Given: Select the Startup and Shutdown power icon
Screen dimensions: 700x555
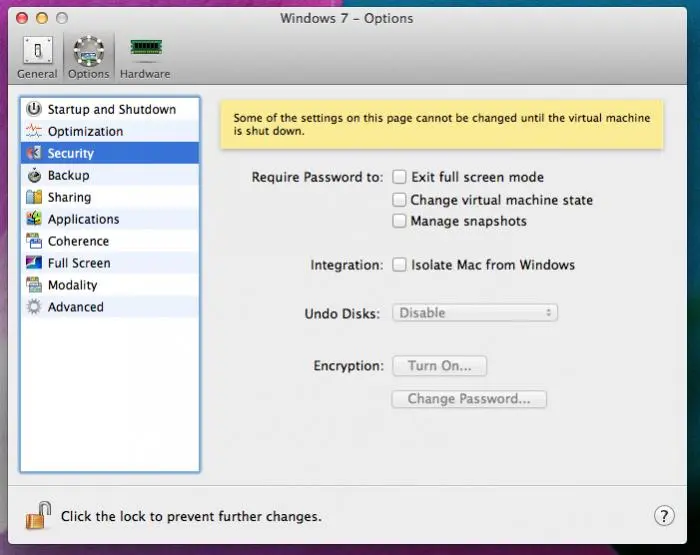Looking at the screenshot, I should point(33,109).
